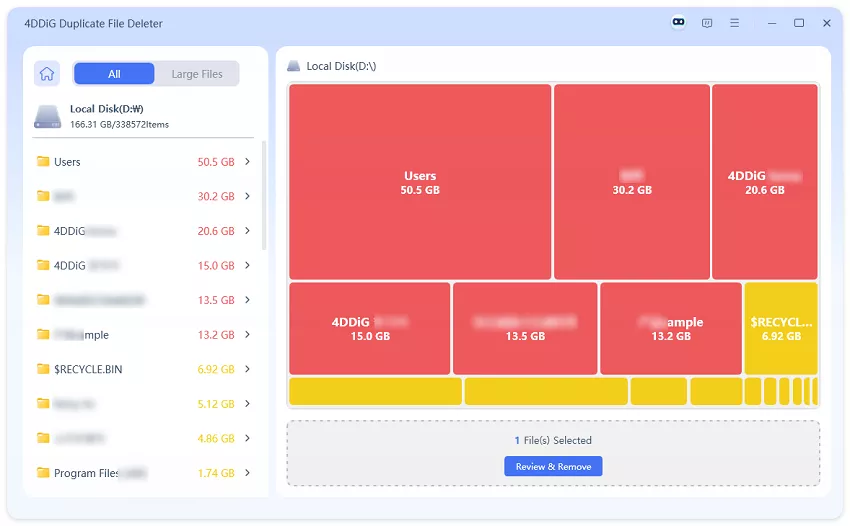Click the folder icon beside 13.2 GB row
The width and height of the screenshot is (850, 526).
(x=43, y=334)
